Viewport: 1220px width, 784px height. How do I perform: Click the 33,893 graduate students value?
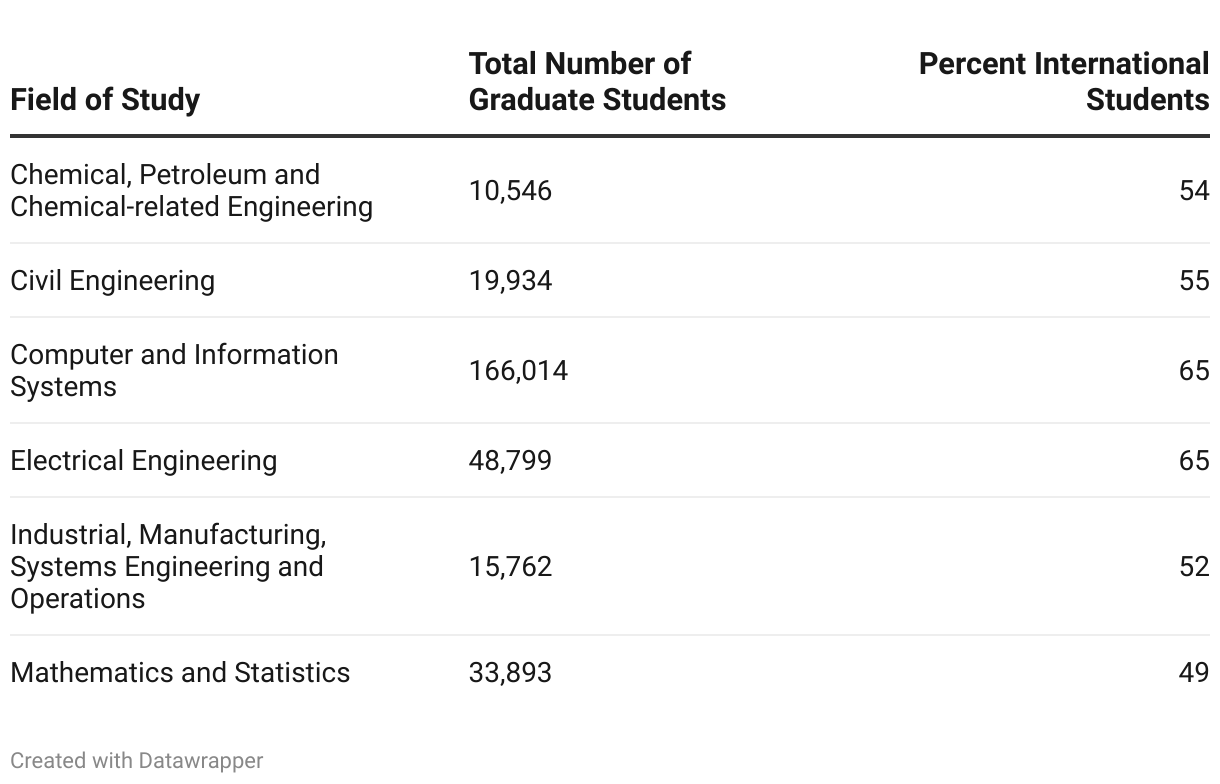(x=510, y=672)
